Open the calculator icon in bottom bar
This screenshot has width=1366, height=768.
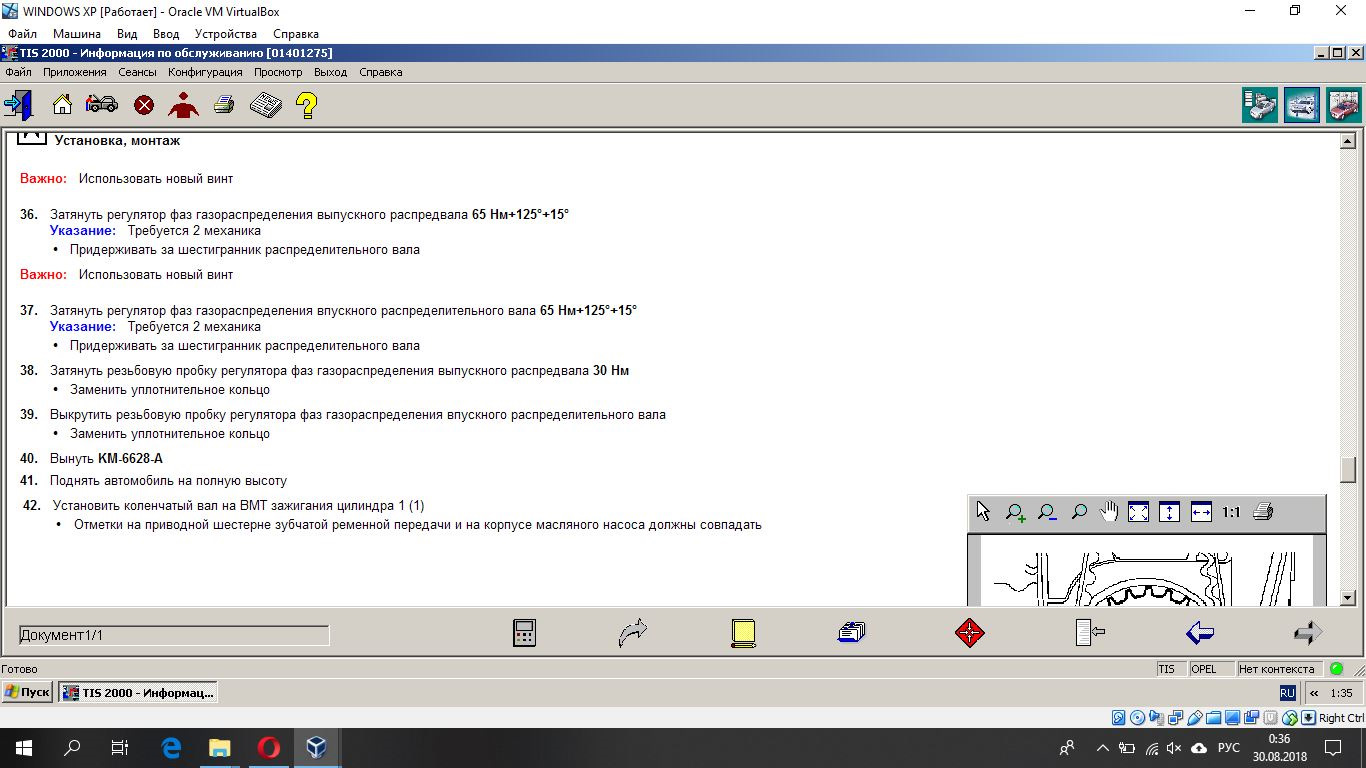point(524,633)
